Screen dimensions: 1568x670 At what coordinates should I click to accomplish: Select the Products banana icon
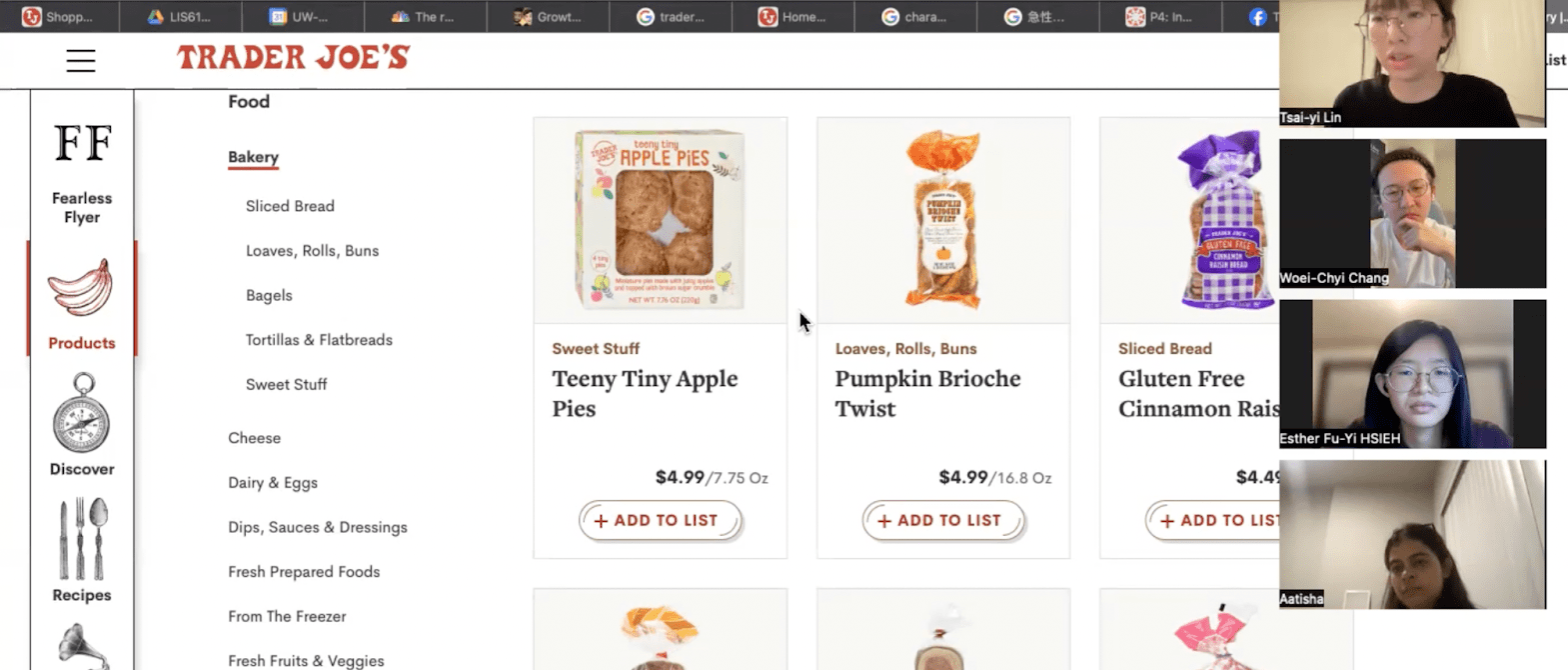[x=81, y=289]
